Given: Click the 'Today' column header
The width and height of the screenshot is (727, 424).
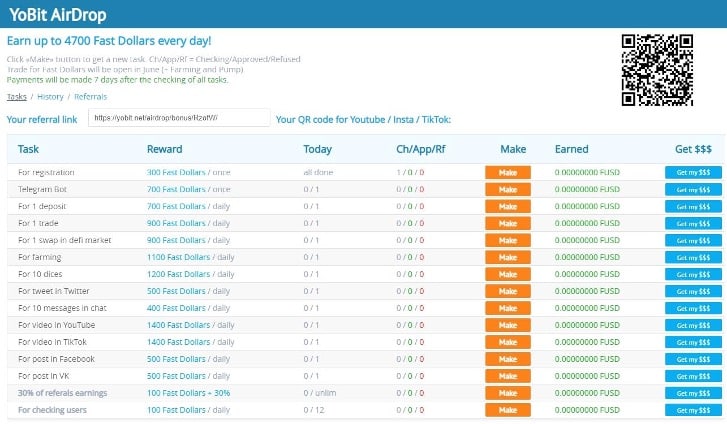Looking at the screenshot, I should click(x=317, y=149).
